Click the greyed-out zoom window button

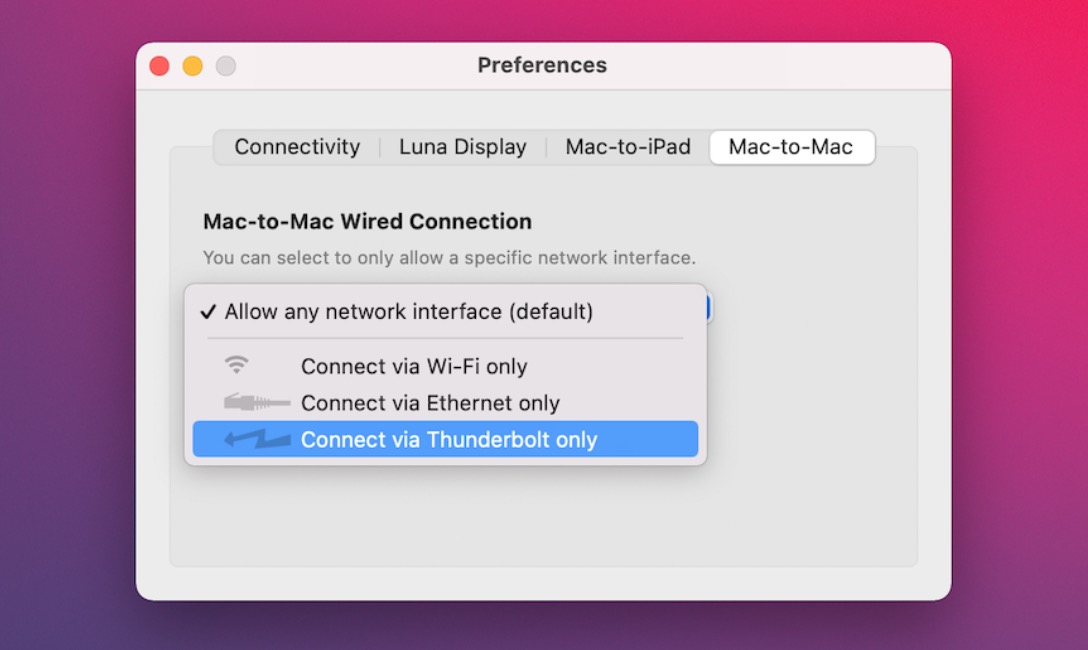(x=226, y=66)
